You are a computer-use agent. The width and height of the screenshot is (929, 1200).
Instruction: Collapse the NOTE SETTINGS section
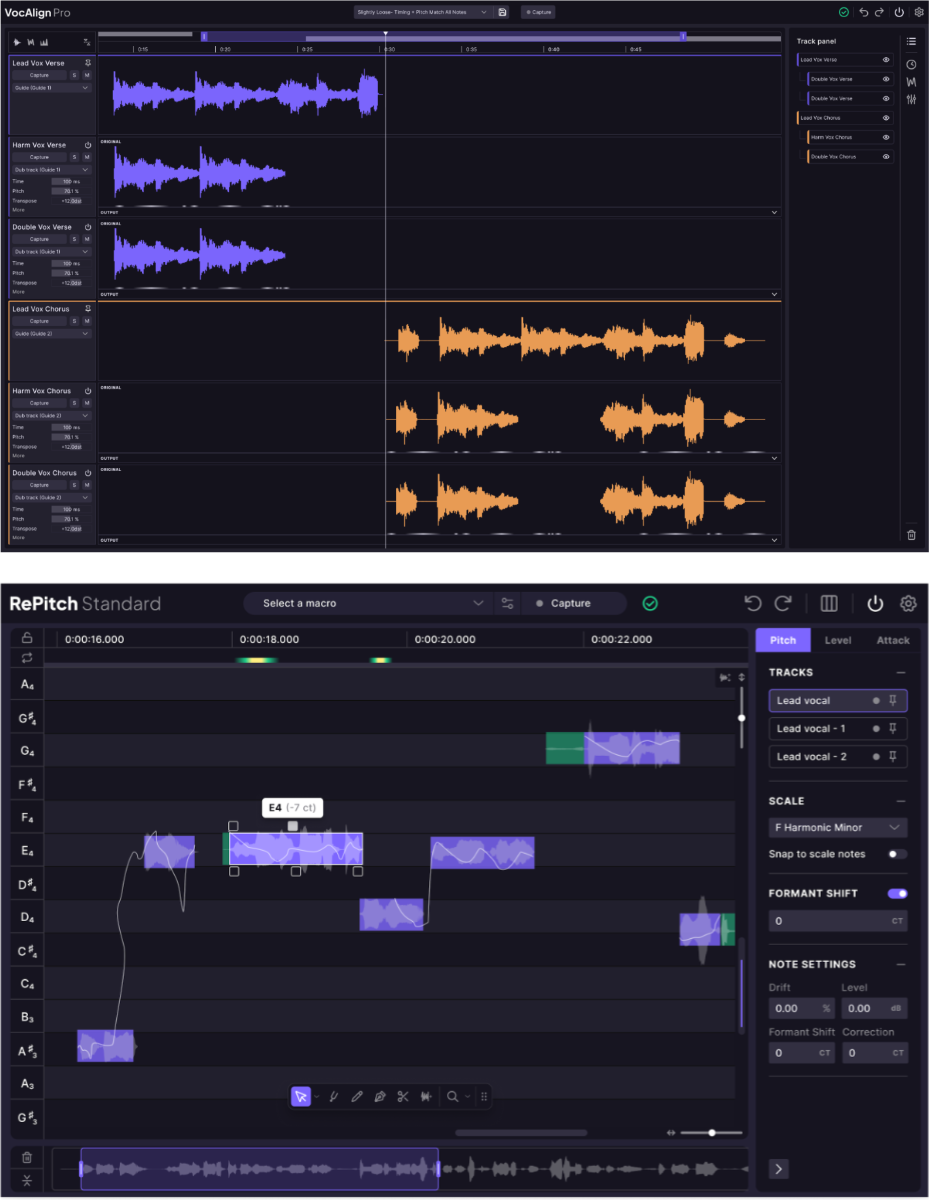(901, 964)
